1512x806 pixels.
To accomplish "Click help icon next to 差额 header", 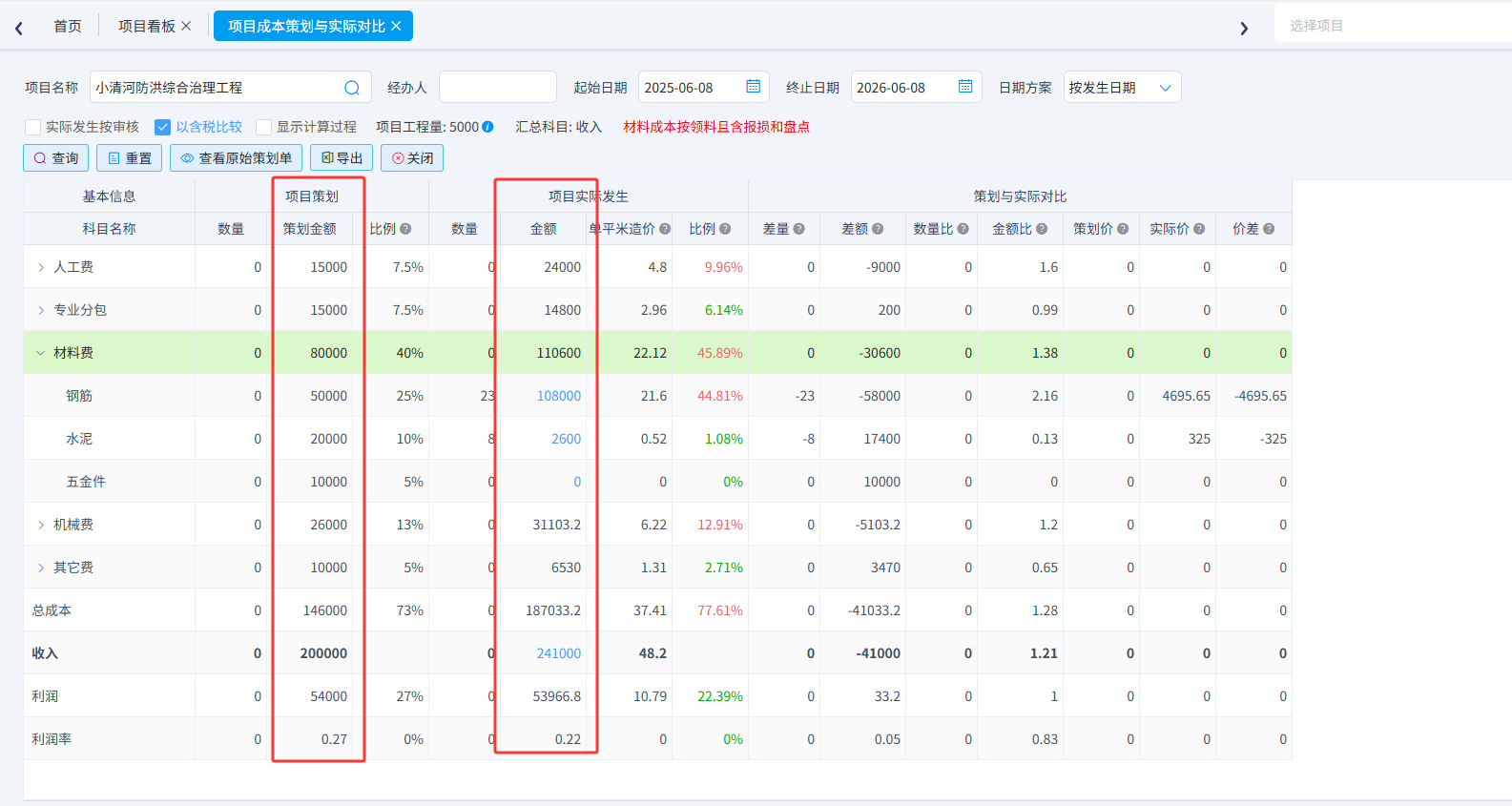I will (878, 229).
